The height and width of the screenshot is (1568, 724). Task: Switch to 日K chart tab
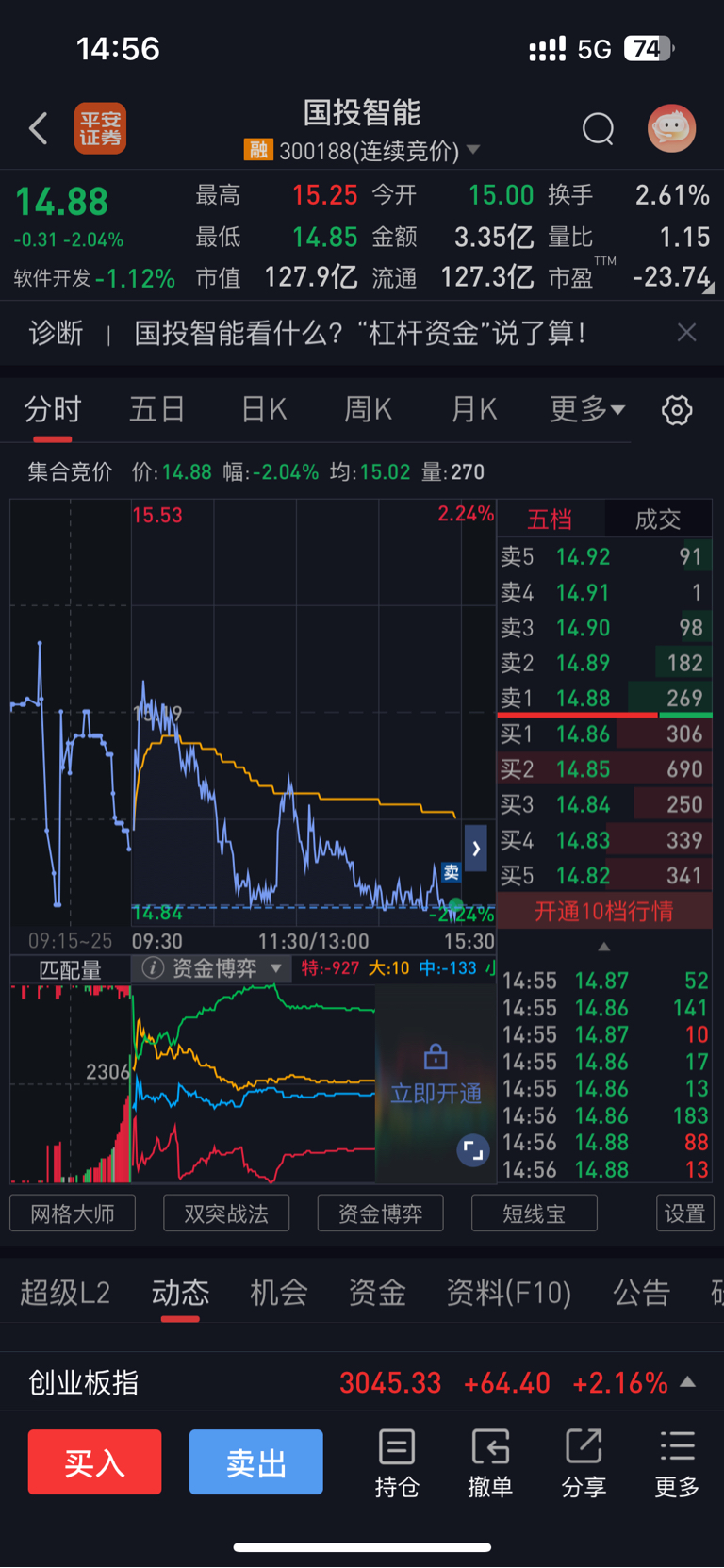[x=264, y=410]
